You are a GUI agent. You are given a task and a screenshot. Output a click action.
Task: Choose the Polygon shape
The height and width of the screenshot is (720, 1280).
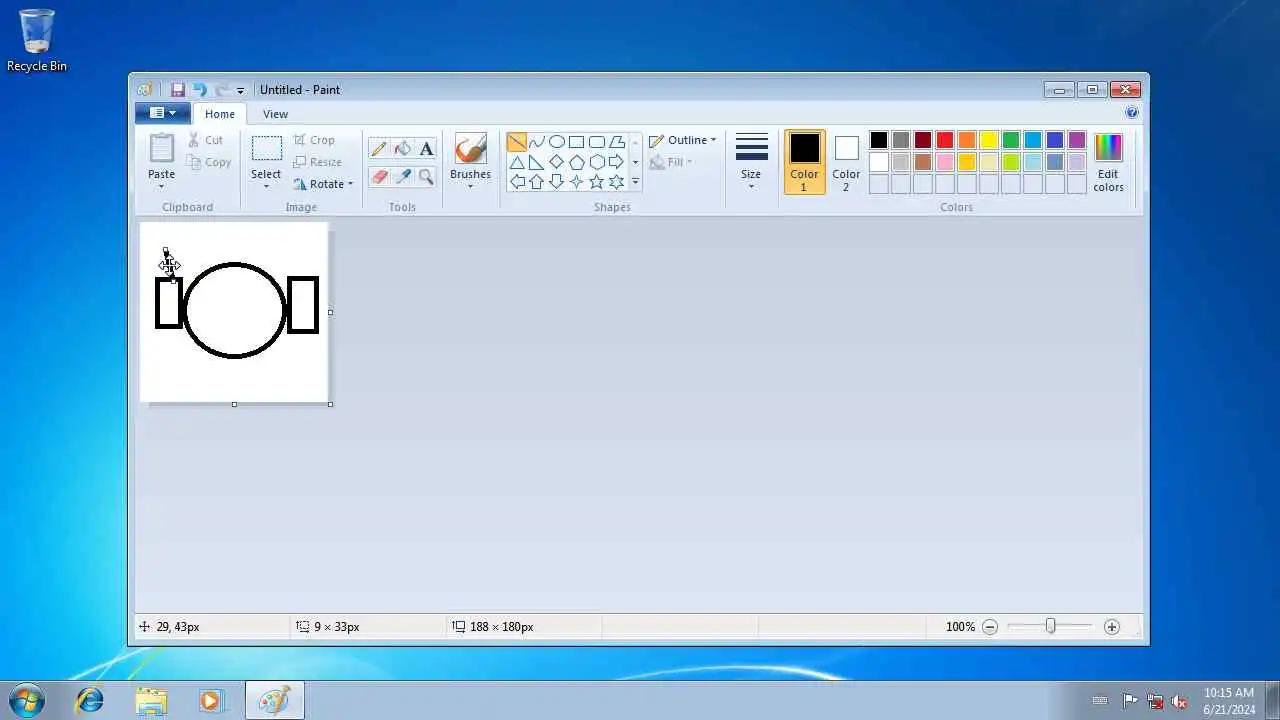(x=617, y=142)
